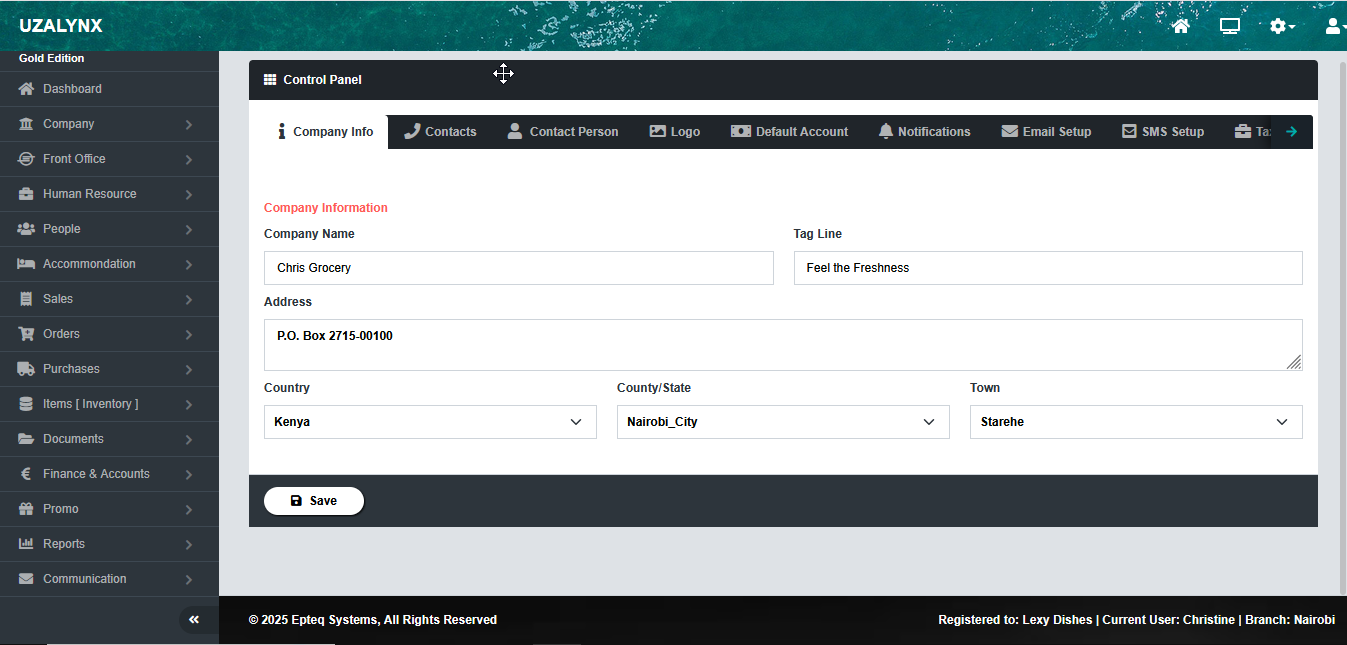Collapse sidebar with double-chevron icon
The image size is (1347, 645).
point(194,620)
